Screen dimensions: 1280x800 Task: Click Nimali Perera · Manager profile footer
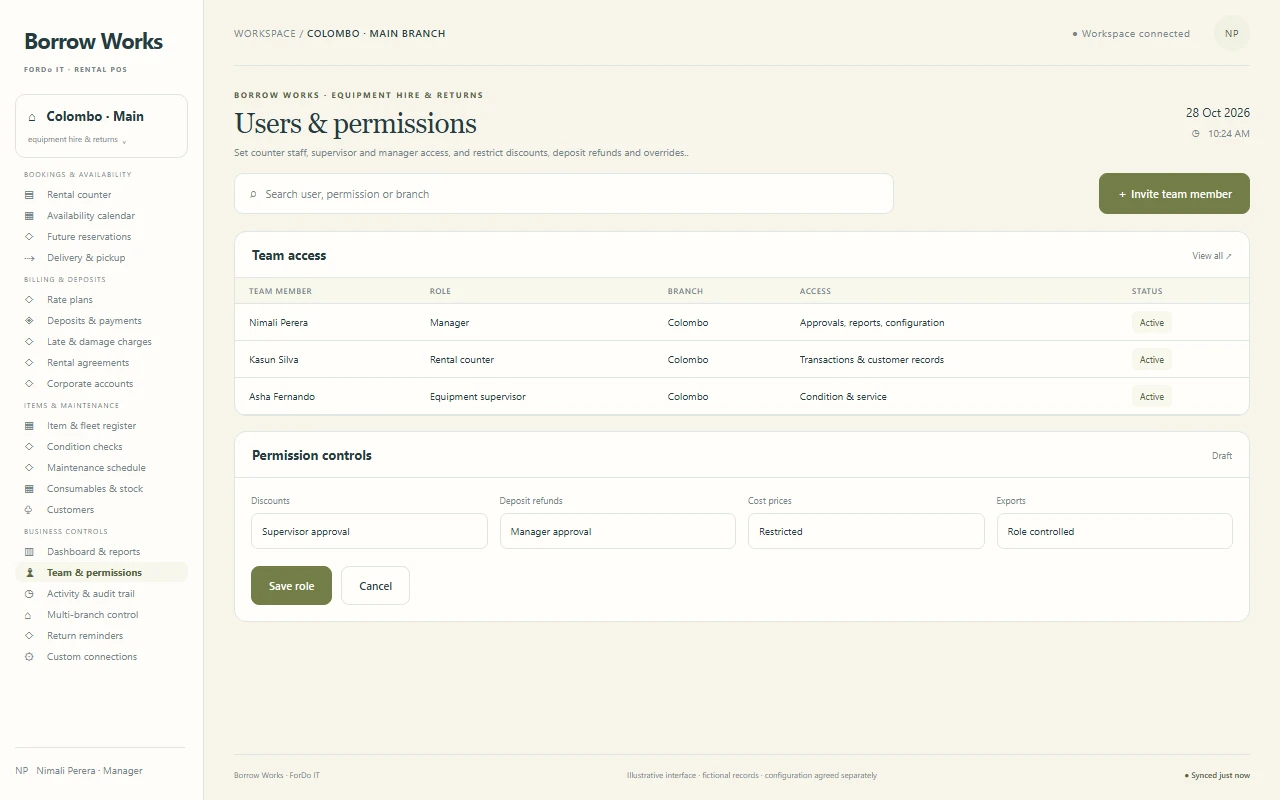(x=79, y=771)
